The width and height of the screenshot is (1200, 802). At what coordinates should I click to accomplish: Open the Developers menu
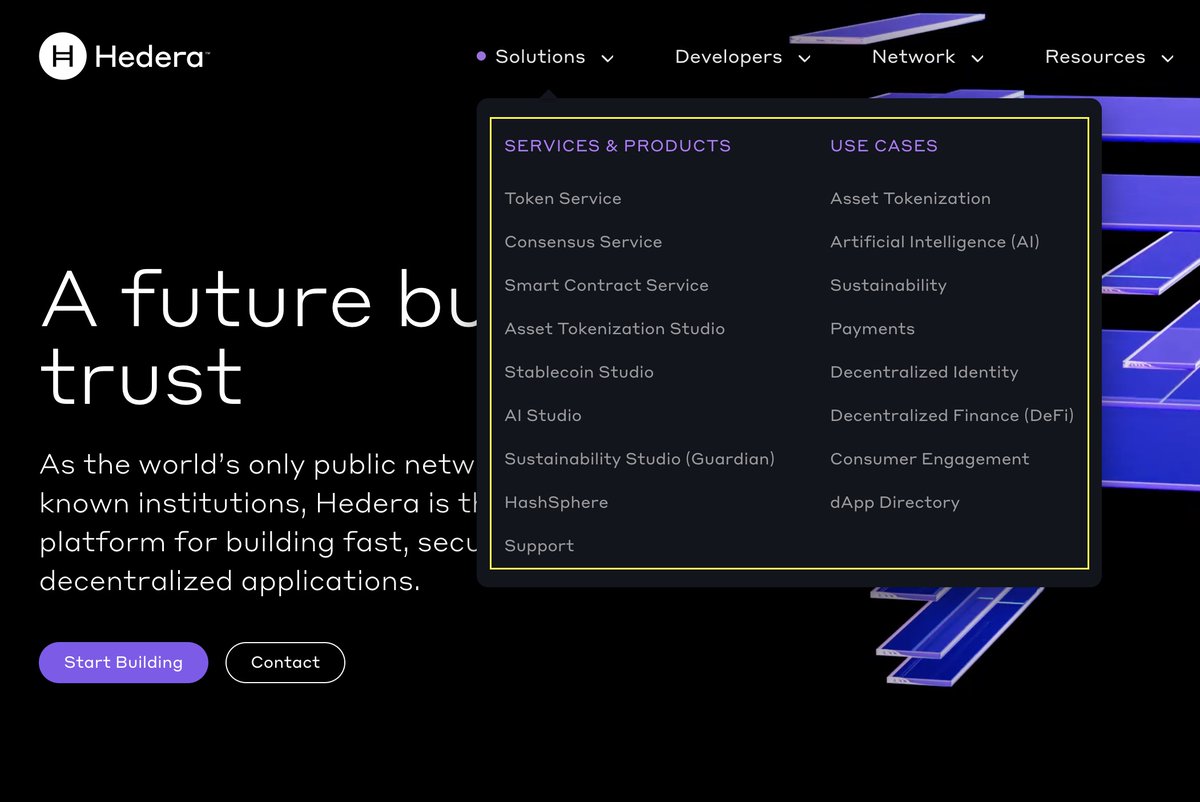tap(728, 57)
